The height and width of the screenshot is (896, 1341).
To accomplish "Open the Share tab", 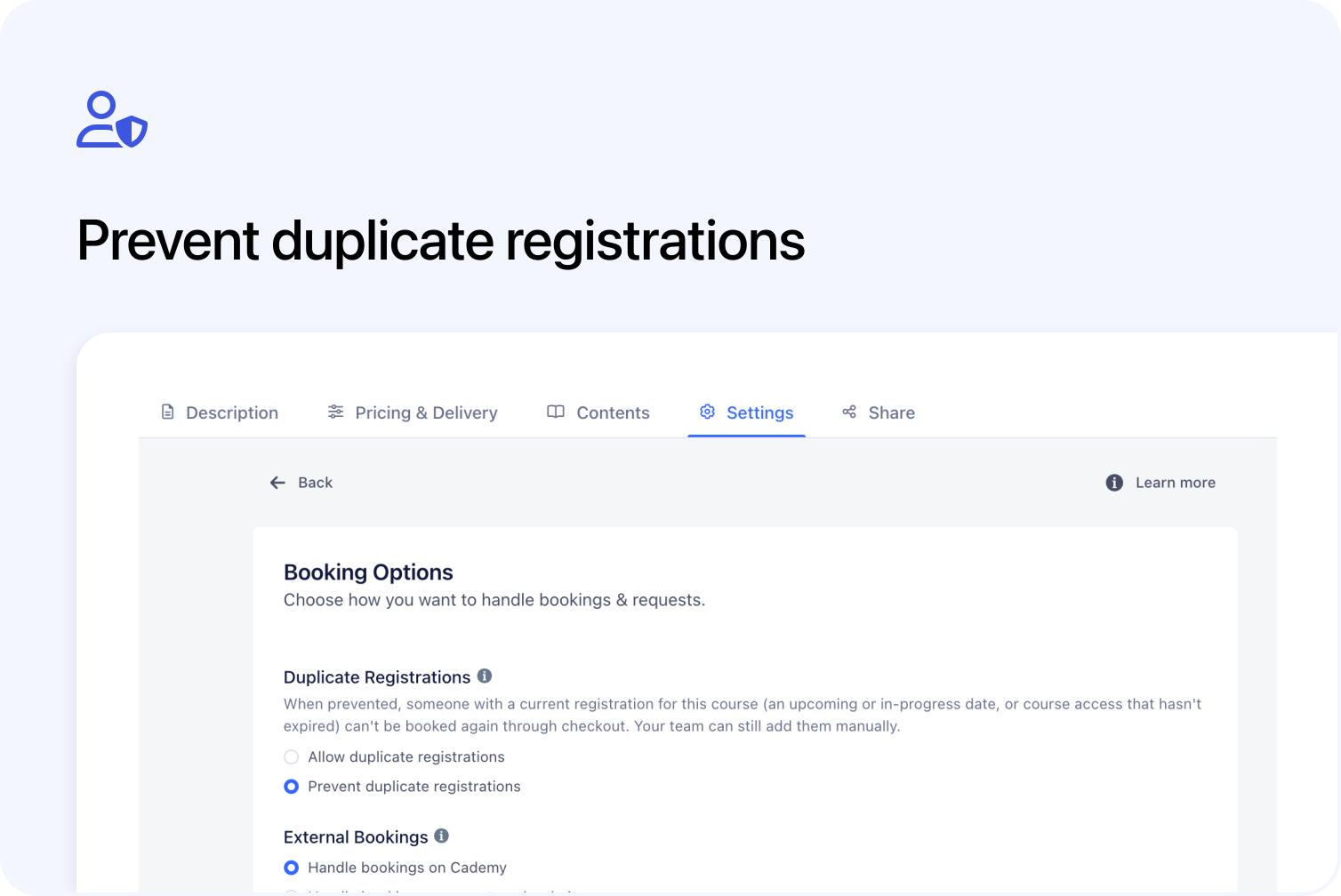I will point(879,412).
